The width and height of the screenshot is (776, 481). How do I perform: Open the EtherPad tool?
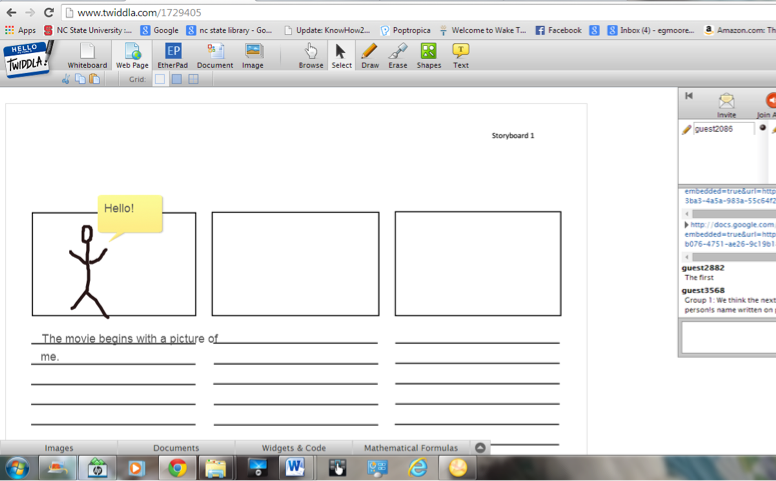click(173, 54)
